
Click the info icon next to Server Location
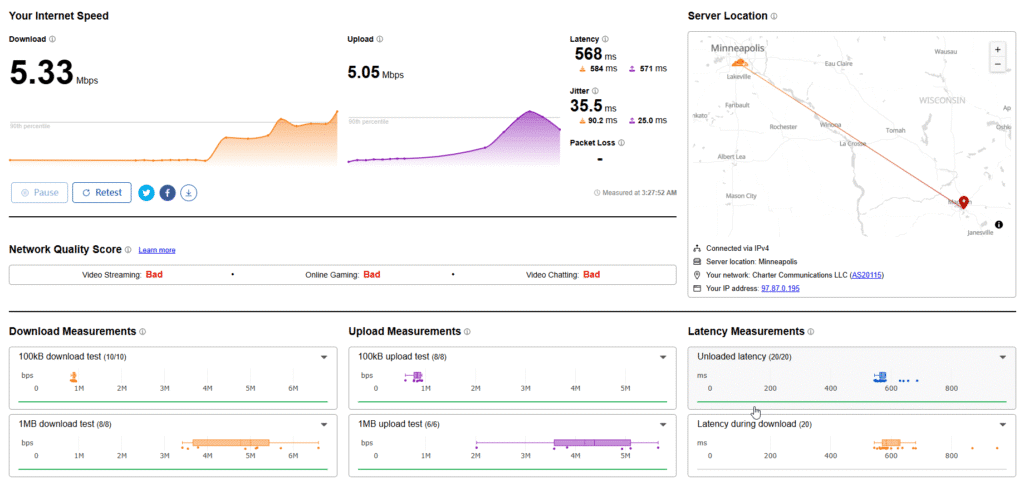pos(775,16)
